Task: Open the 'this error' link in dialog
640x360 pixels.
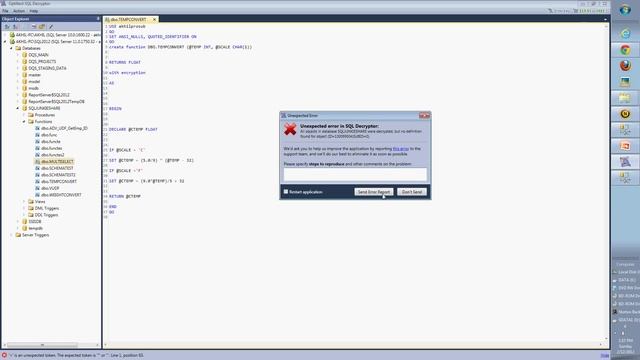Action: pyautogui.click(x=400, y=149)
